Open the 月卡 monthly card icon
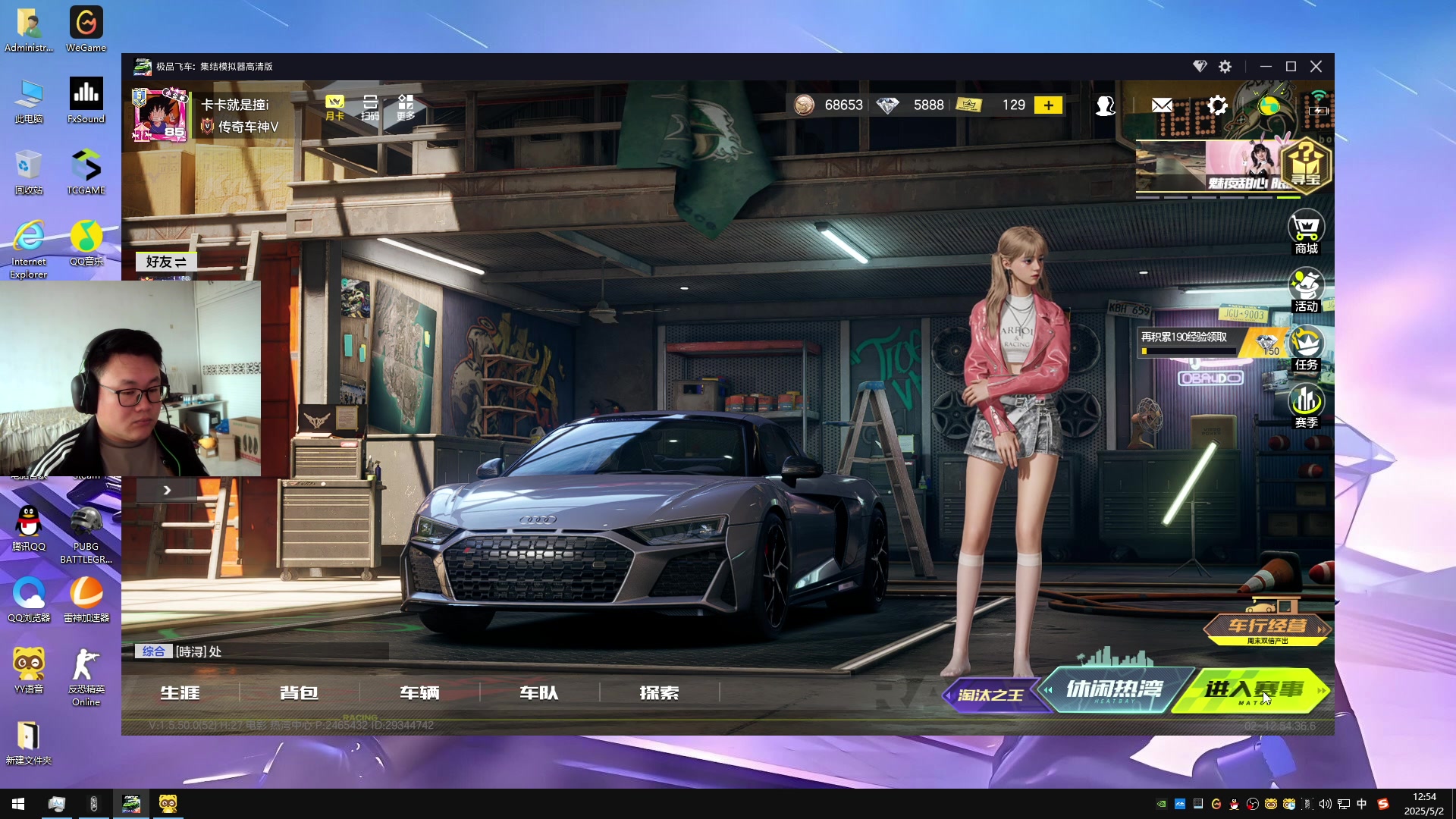1456x819 pixels. [334, 108]
